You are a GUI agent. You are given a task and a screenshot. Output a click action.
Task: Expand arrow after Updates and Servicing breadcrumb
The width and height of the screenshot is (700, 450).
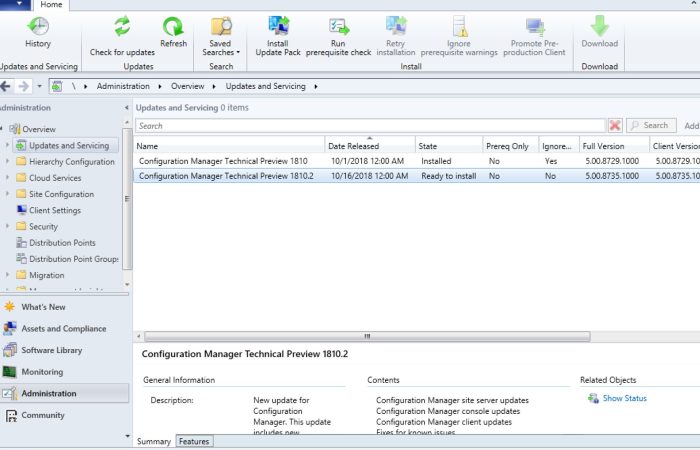[x=316, y=86]
